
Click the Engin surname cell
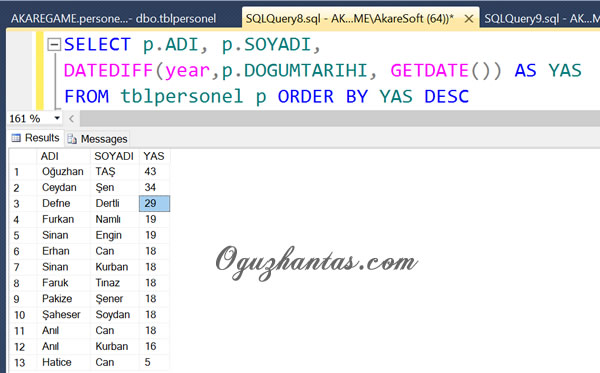coord(114,235)
